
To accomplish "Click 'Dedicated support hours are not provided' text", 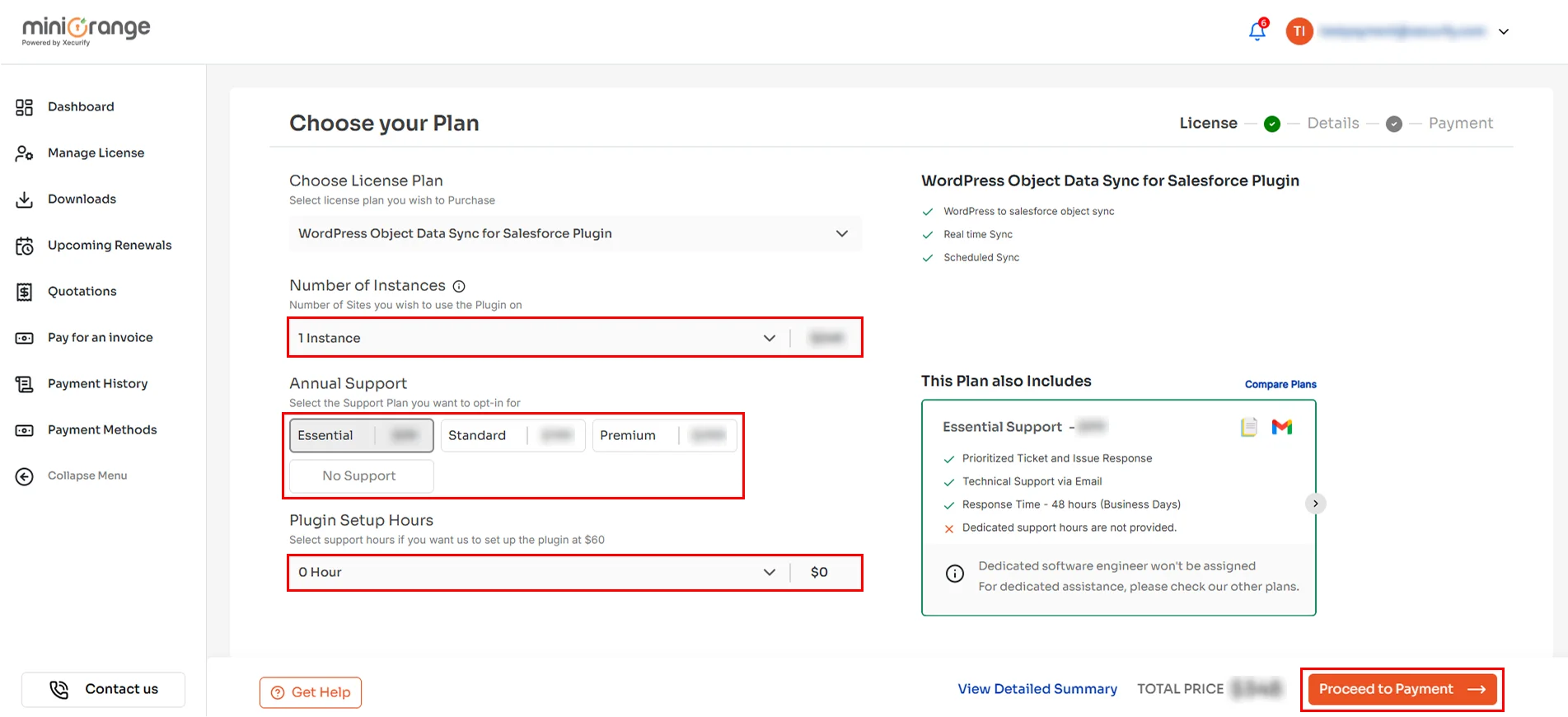I will tap(1070, 527).
